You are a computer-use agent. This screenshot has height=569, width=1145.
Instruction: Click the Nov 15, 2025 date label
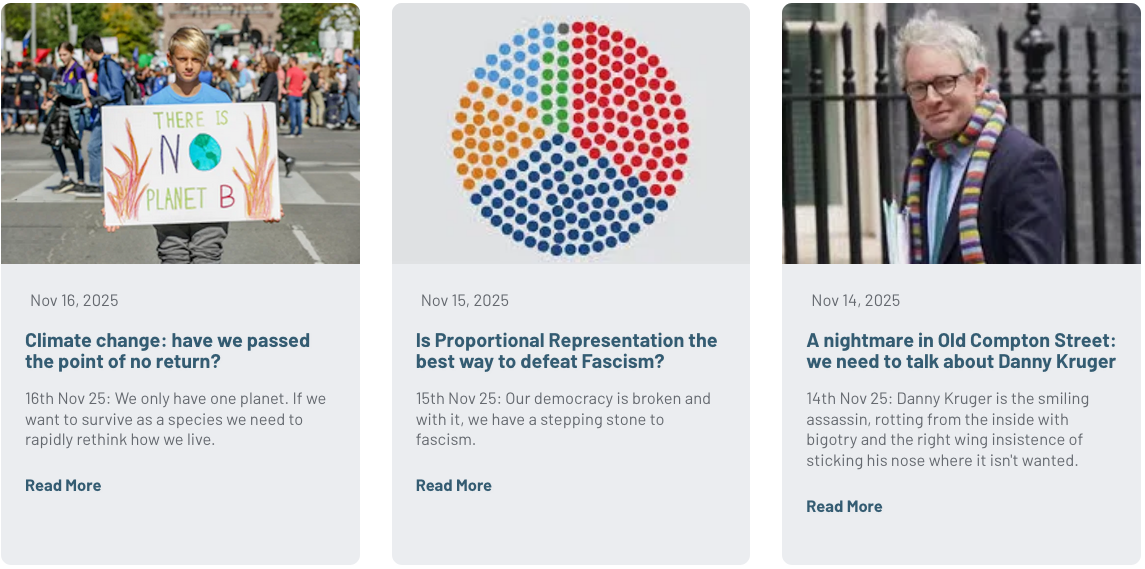[465, 300]
